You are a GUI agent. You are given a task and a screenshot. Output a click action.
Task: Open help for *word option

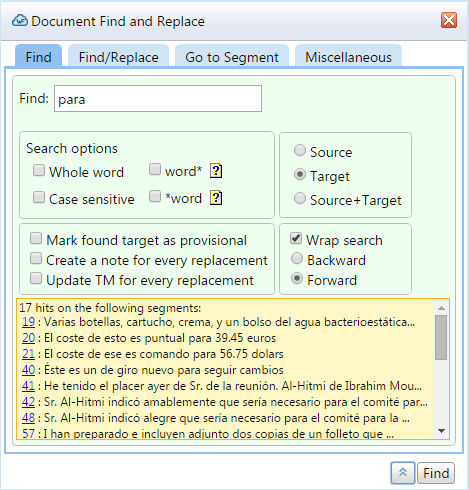click(216, 198)
